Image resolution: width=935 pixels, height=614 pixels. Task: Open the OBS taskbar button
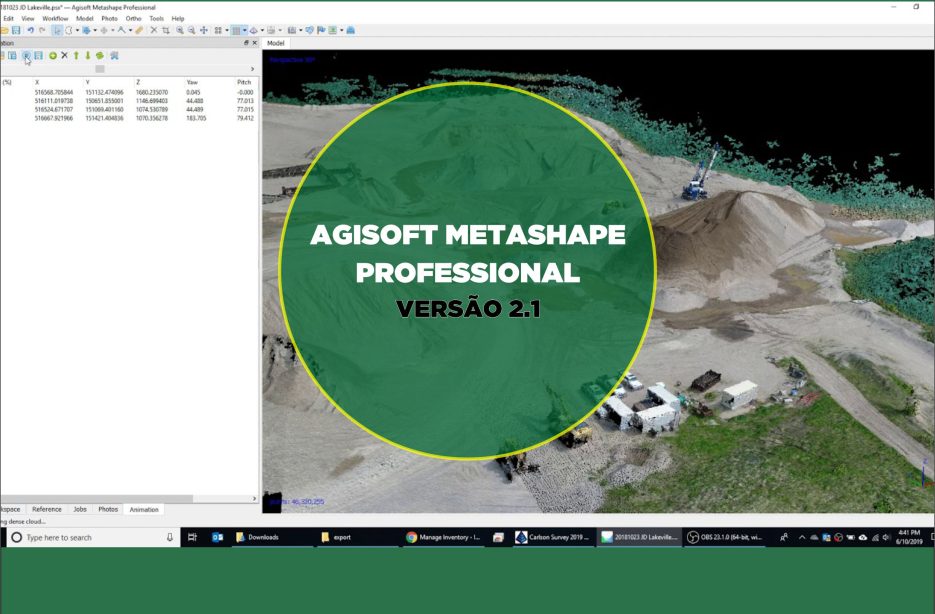click(x=725, y=537)
